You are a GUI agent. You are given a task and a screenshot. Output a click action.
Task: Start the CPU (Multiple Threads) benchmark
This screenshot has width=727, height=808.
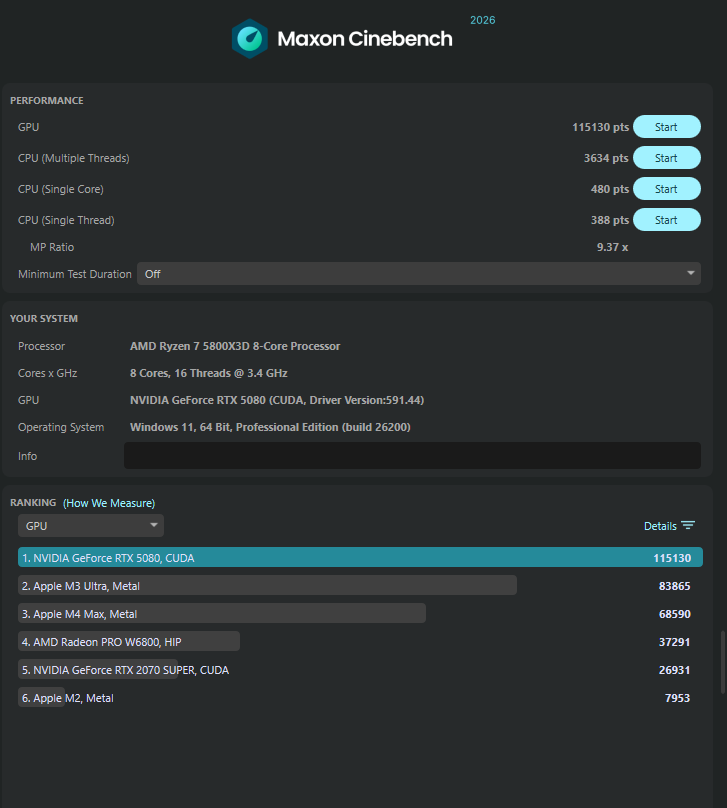(x=666, y=158)
